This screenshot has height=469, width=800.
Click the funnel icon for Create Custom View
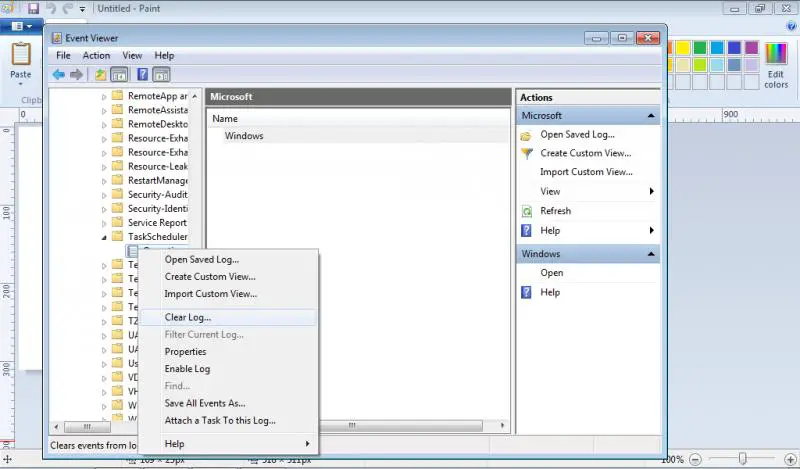(x=527, y=153)
